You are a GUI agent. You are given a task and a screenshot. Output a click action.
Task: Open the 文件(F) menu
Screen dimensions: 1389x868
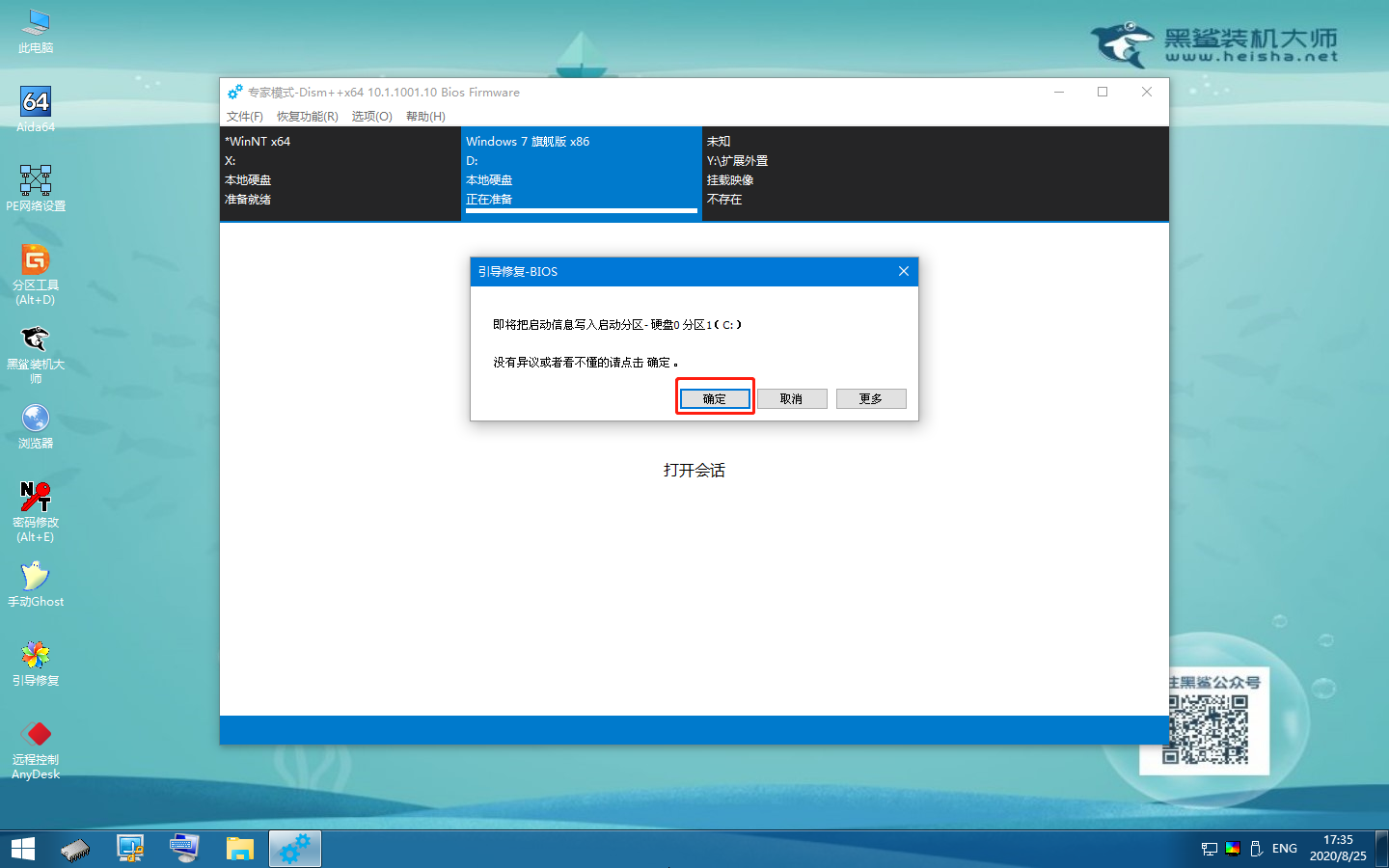click(x=244, y=116)
